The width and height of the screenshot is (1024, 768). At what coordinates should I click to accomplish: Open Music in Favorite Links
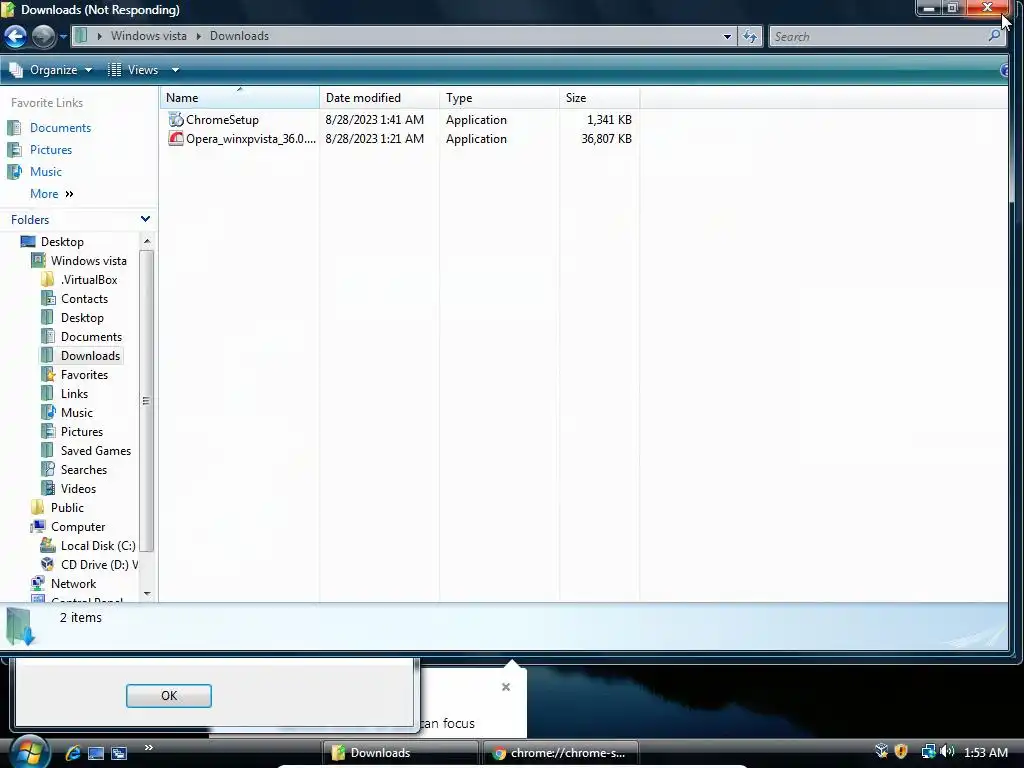pos(46,172)
